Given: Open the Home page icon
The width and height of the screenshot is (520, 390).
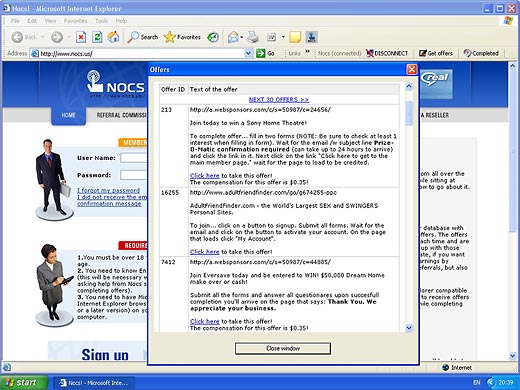Looking at the screenshot, I should (113, 37).
